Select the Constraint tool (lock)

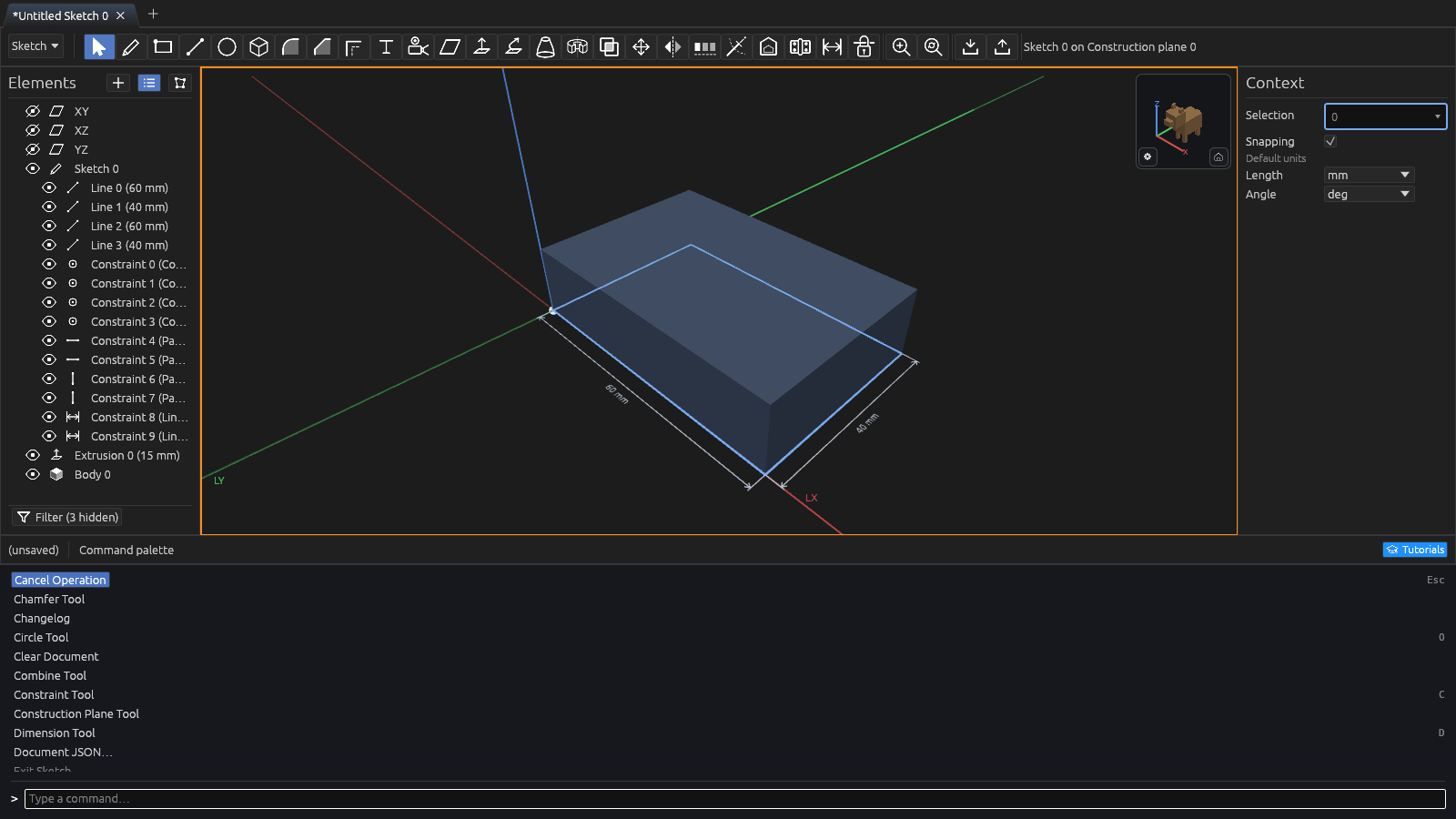pyautogui.click(x=864, y=46)
